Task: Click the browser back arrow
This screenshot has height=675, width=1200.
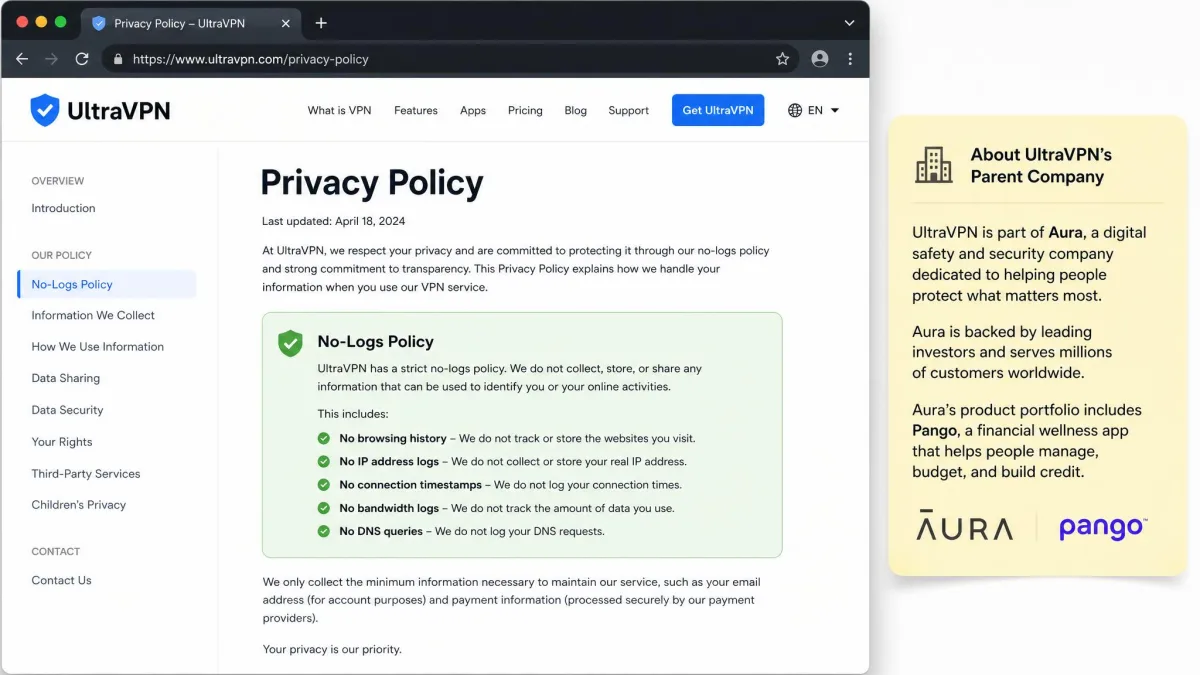Action: point(22,59)
